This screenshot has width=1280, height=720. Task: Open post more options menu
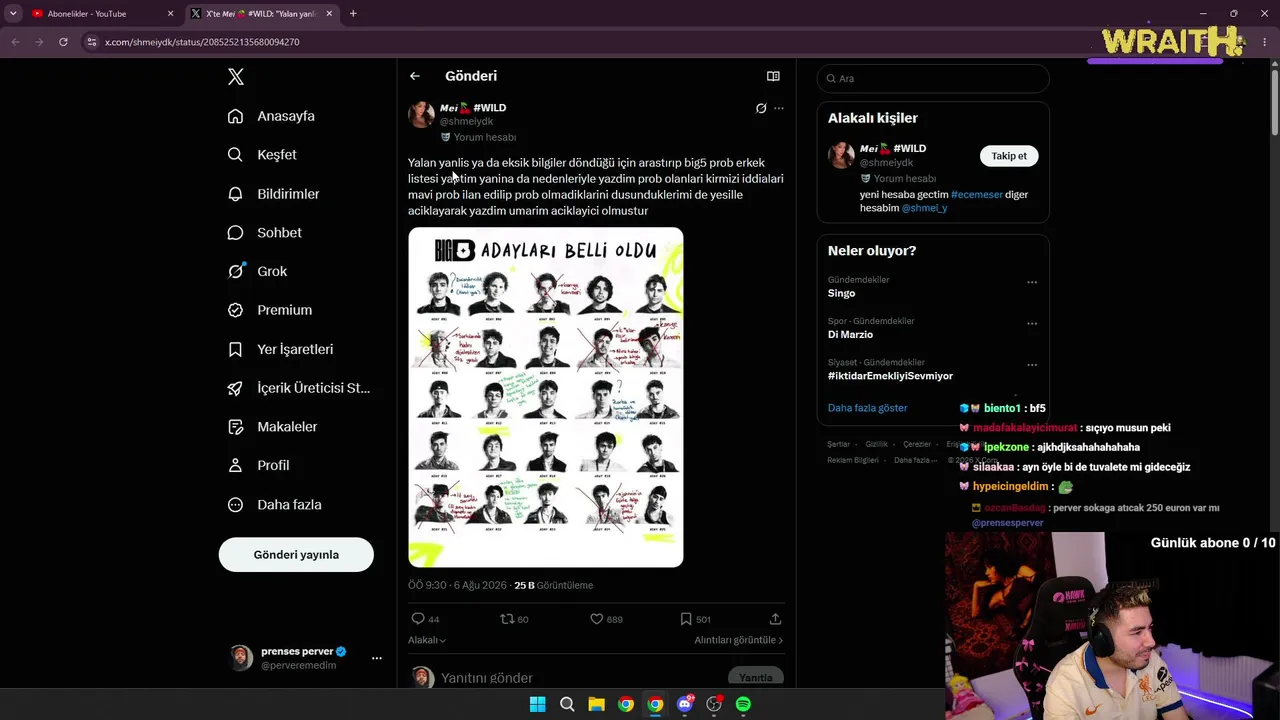tap(779, 108)
